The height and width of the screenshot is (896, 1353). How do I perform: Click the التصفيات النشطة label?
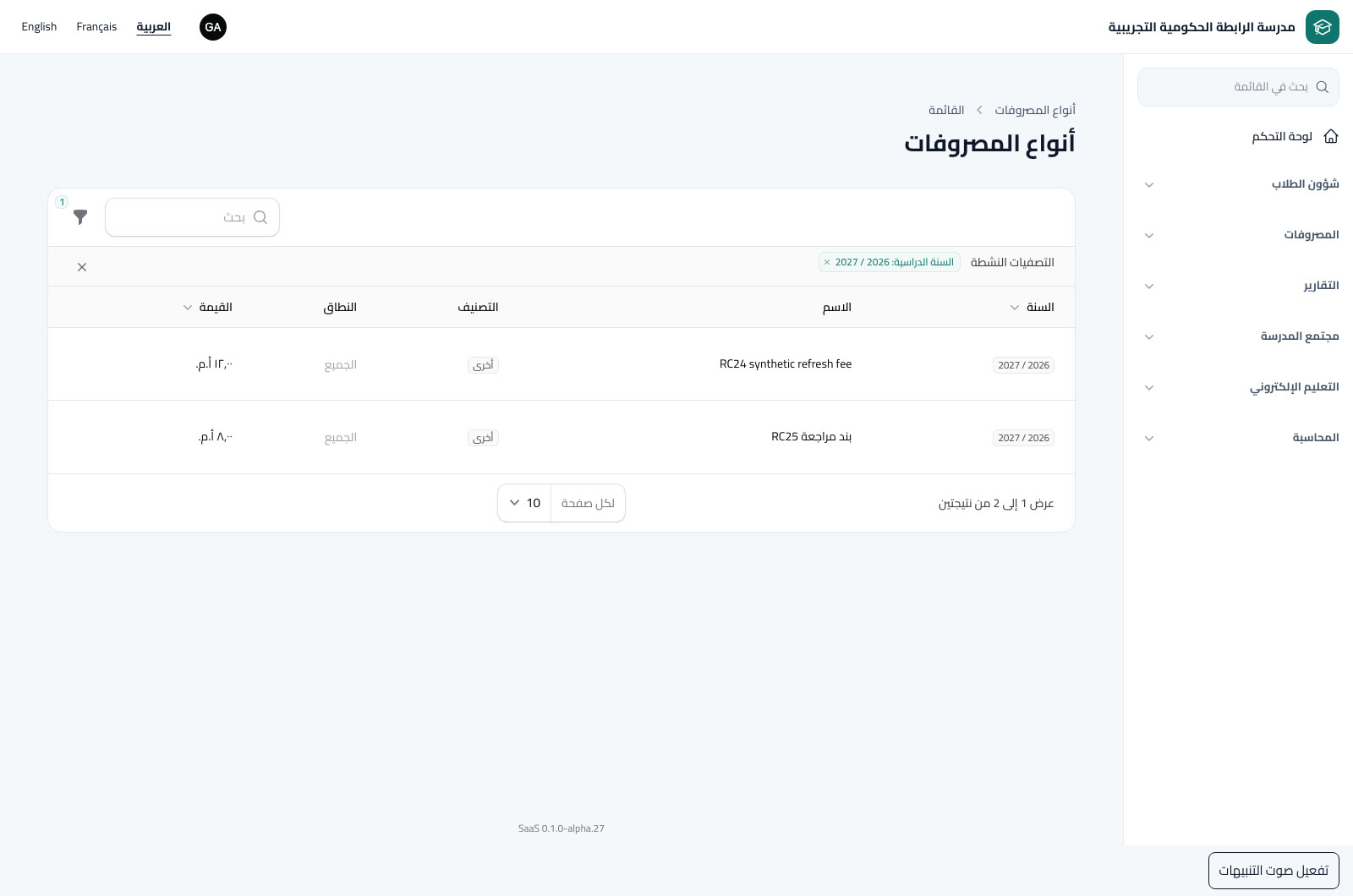1012,262
